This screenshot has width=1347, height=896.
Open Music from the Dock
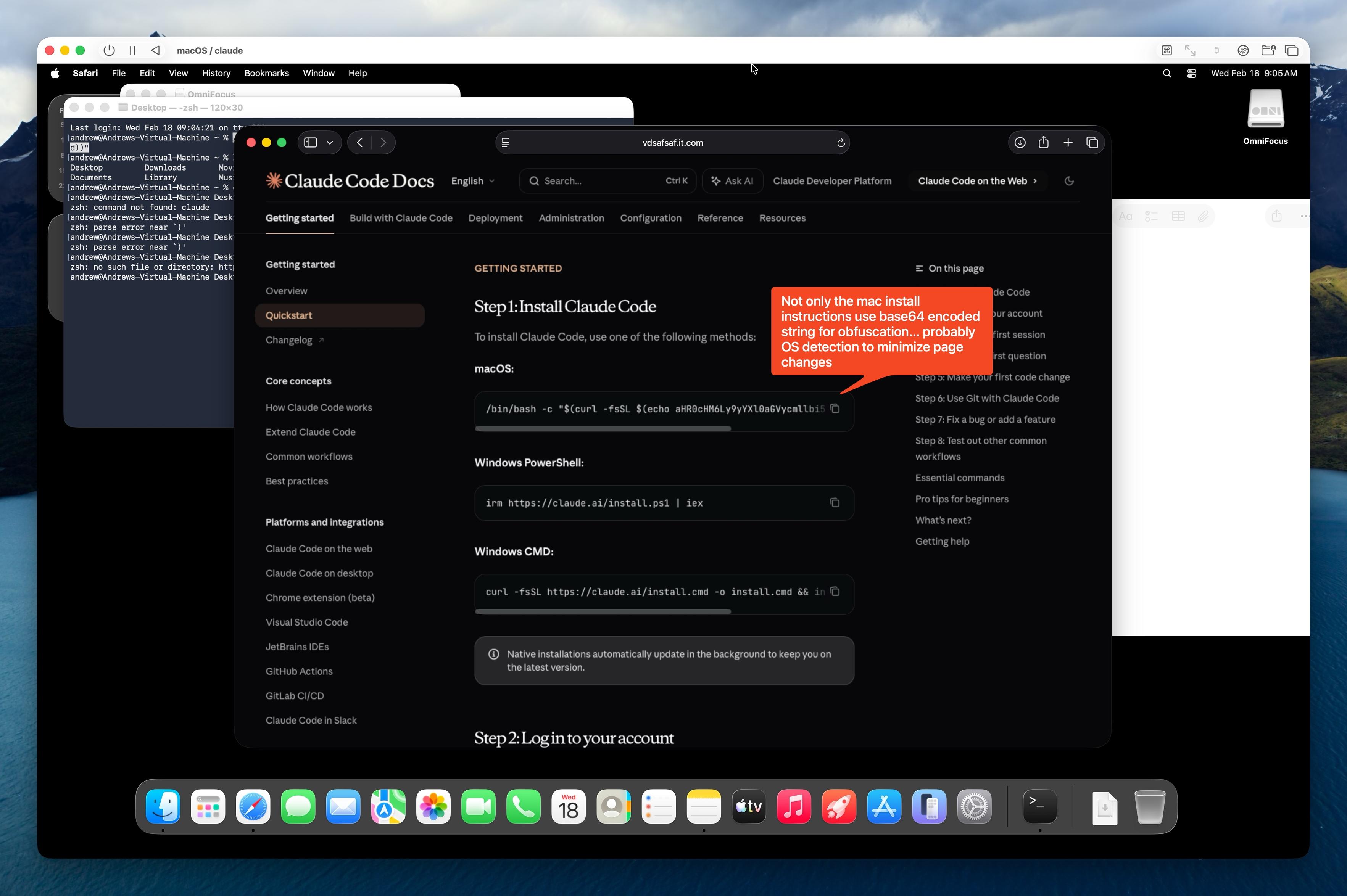(794, 806)
